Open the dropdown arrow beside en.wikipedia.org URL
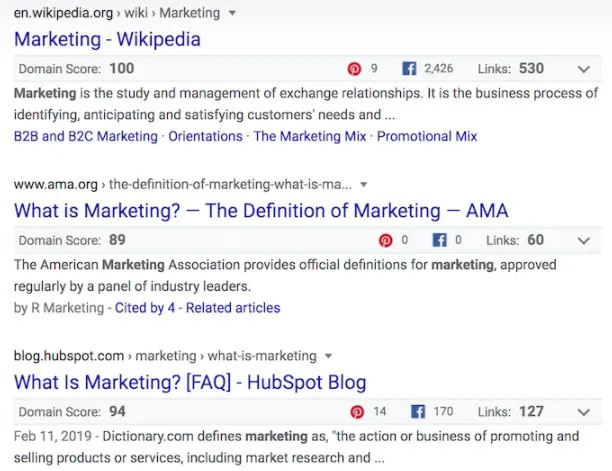This screenshot has height=471, width=612. pos(232,13)
